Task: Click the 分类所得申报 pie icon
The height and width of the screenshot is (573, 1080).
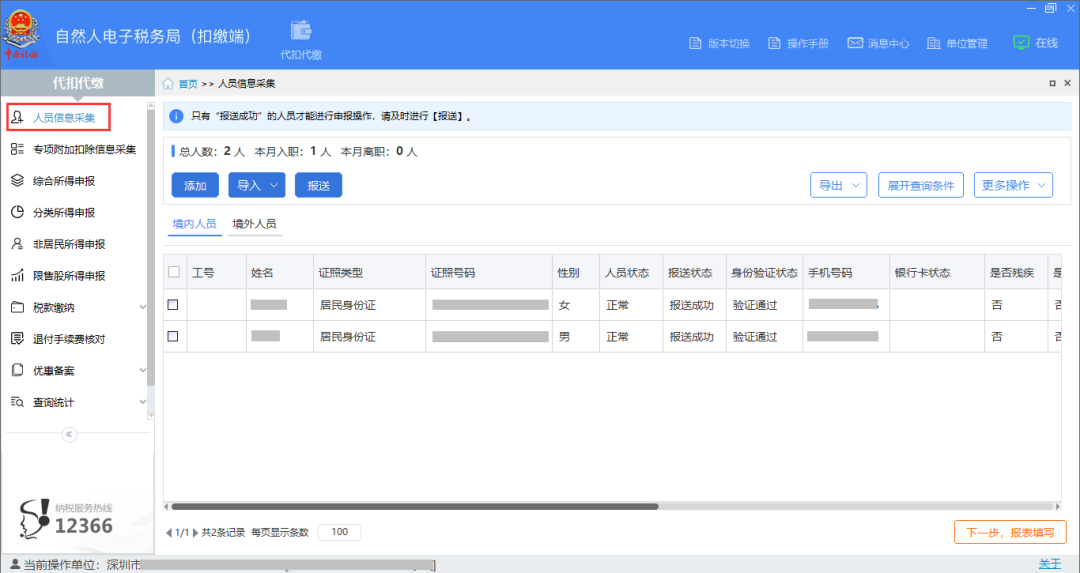Action: pos(18,212)
